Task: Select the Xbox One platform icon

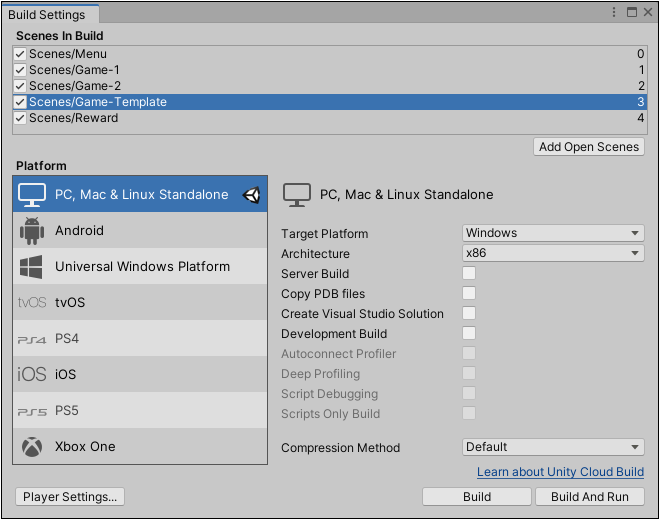Action: 32,447
